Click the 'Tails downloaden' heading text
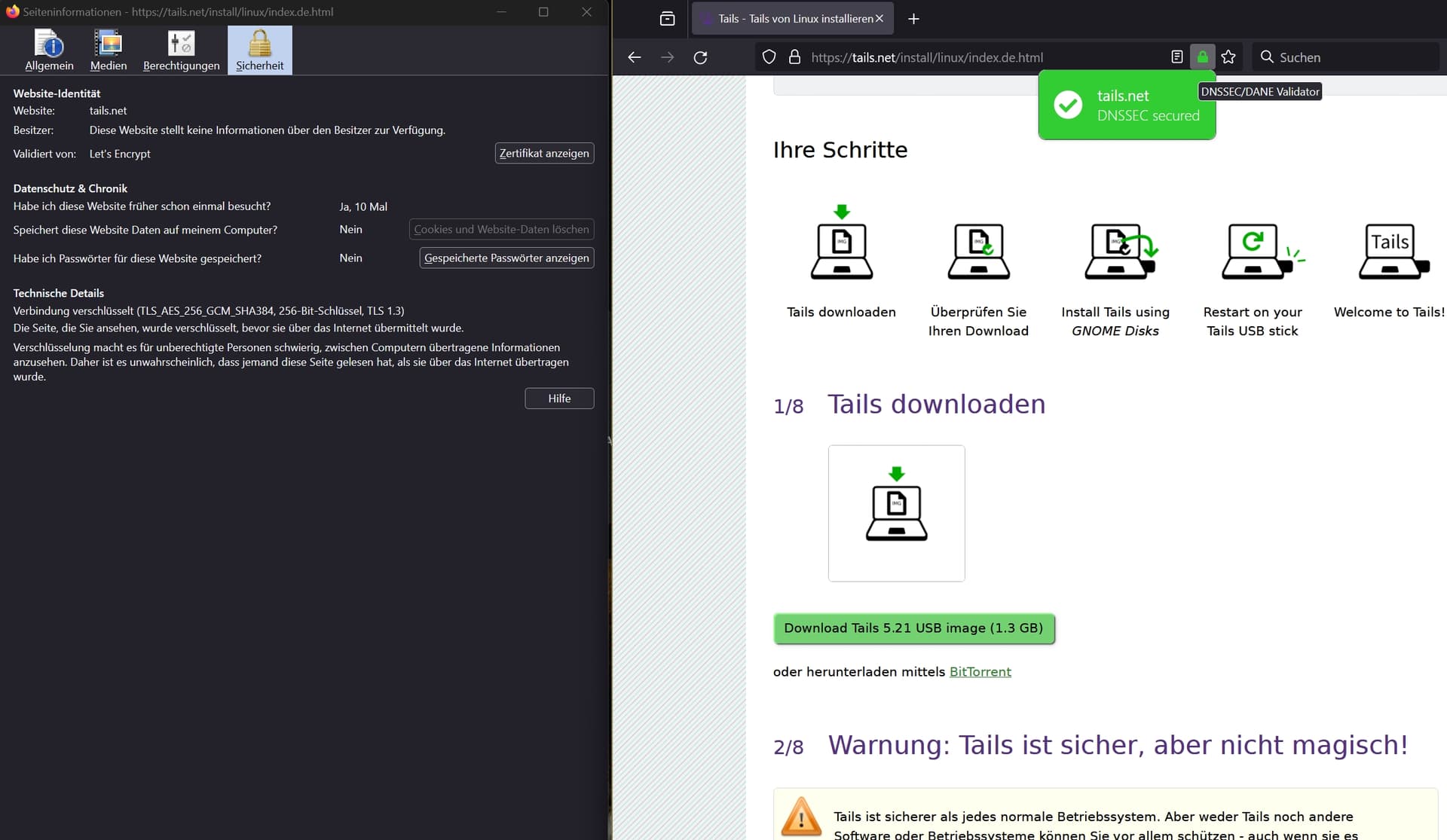Viewport: 1447px width, 840px height. (936, 405)
